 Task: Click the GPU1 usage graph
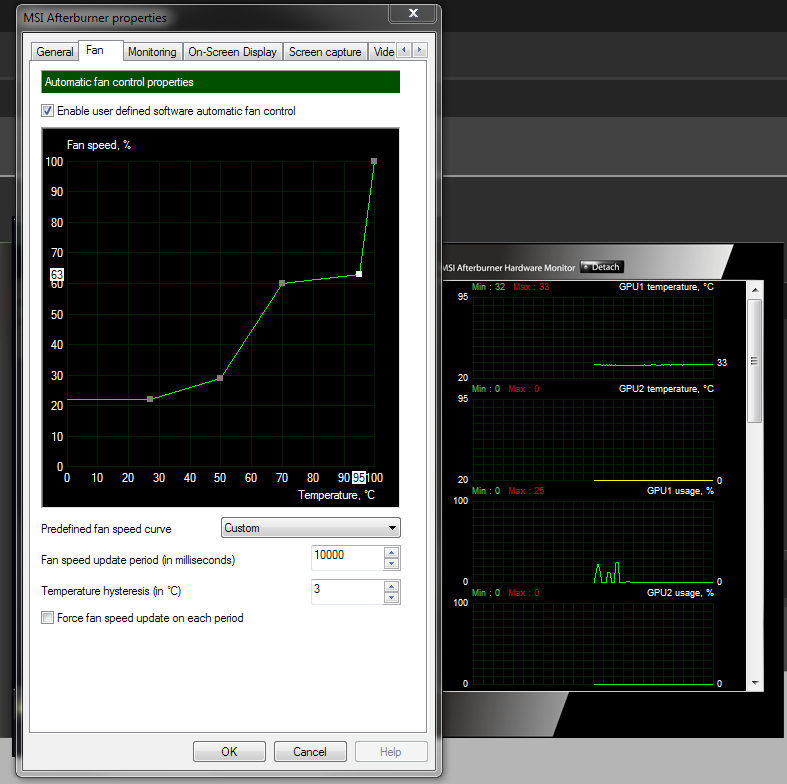(593, 542)
